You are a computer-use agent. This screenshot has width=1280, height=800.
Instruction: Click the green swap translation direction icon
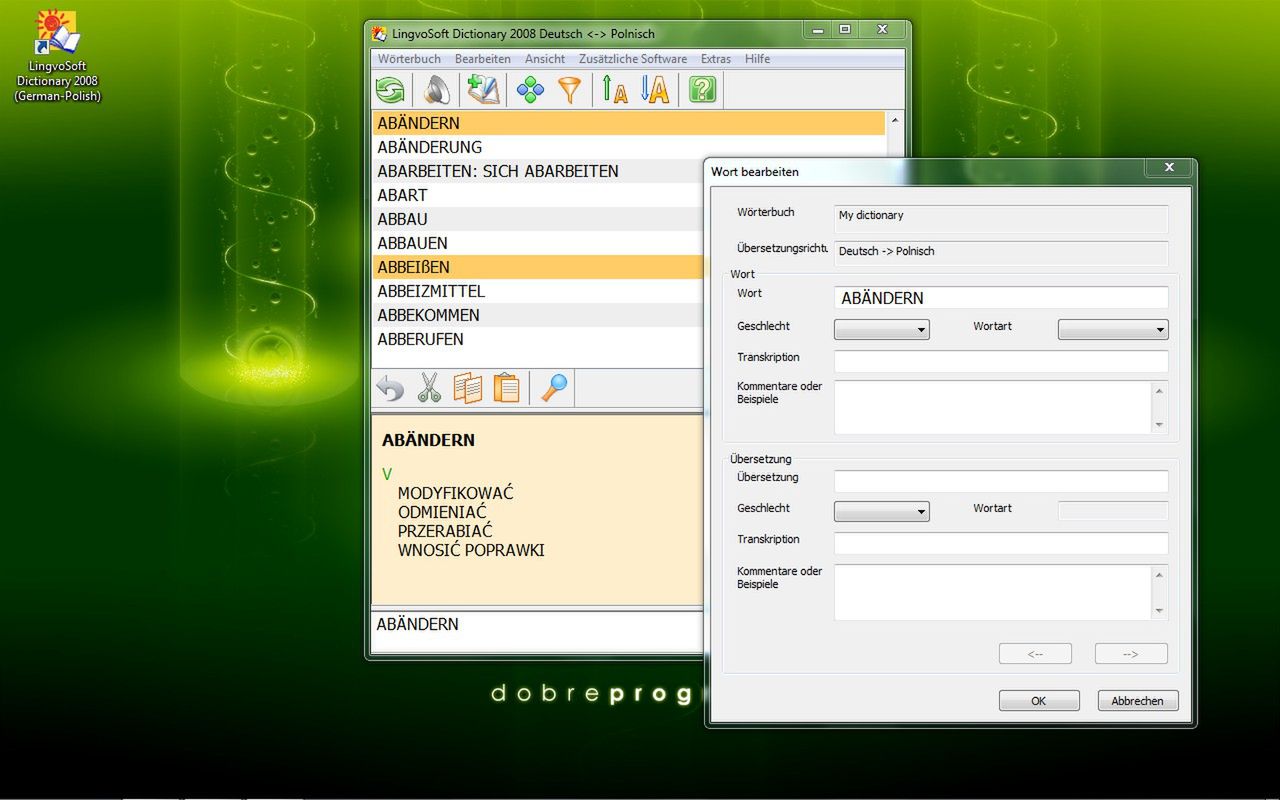click(x=390, y=90)
